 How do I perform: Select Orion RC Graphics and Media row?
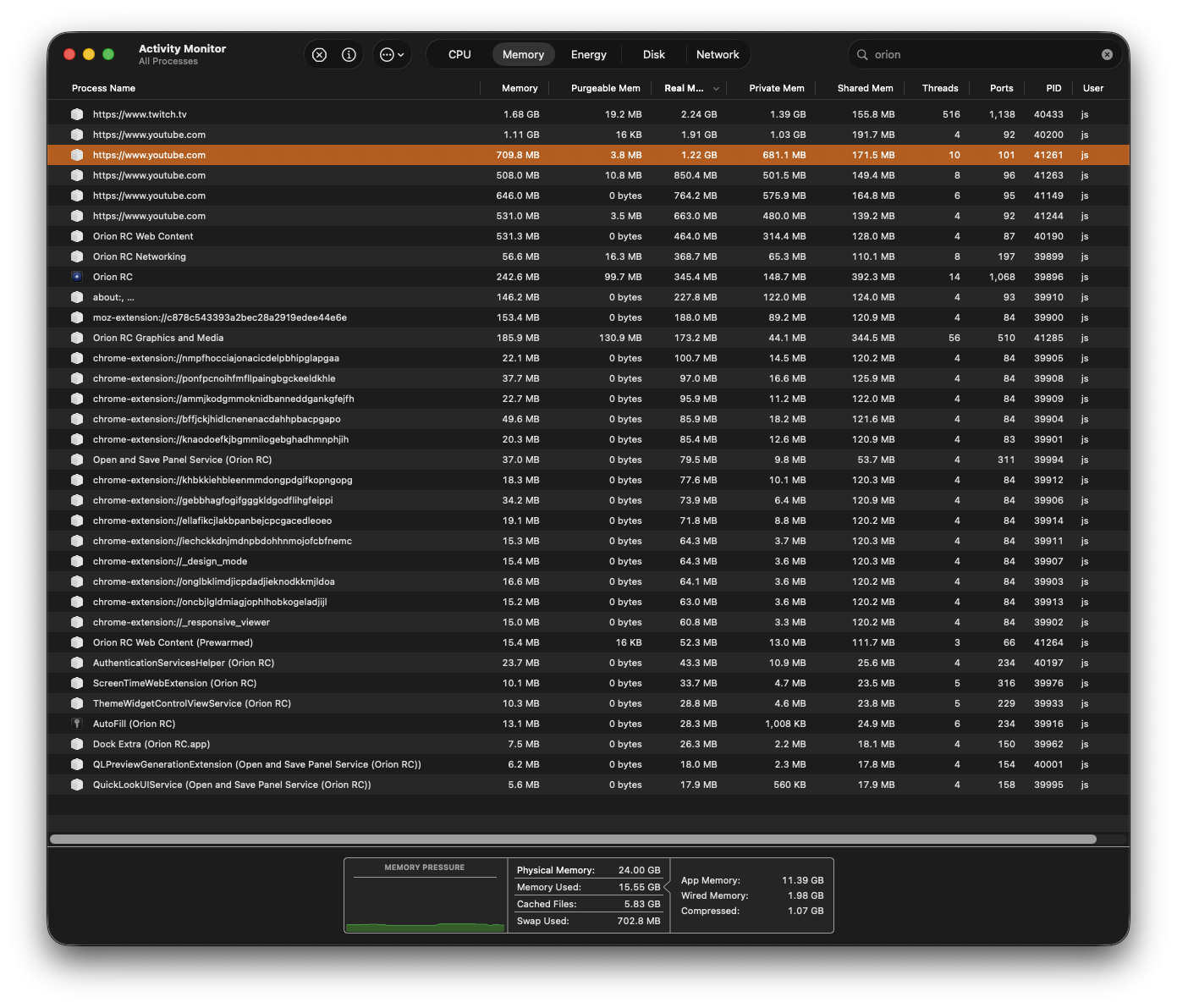click(x=588, y=338)
